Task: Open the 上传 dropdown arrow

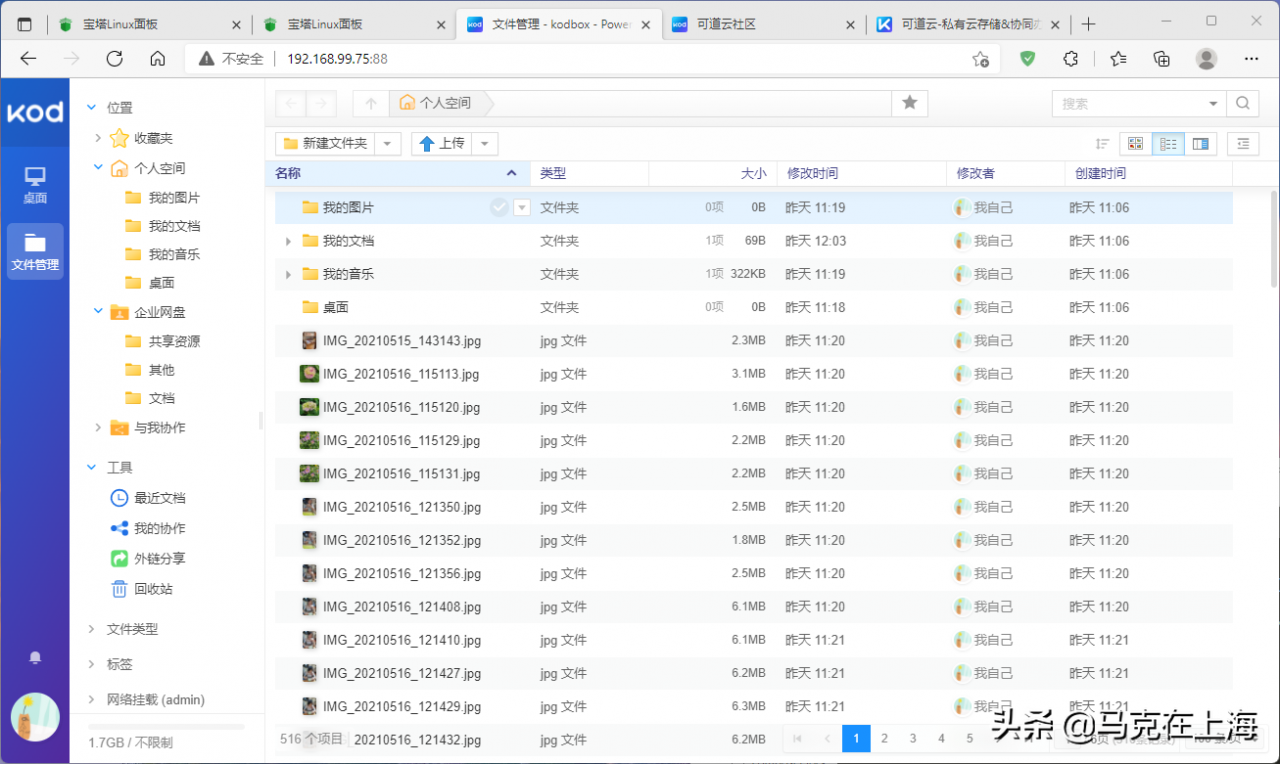Action: [x=484, y=144]
